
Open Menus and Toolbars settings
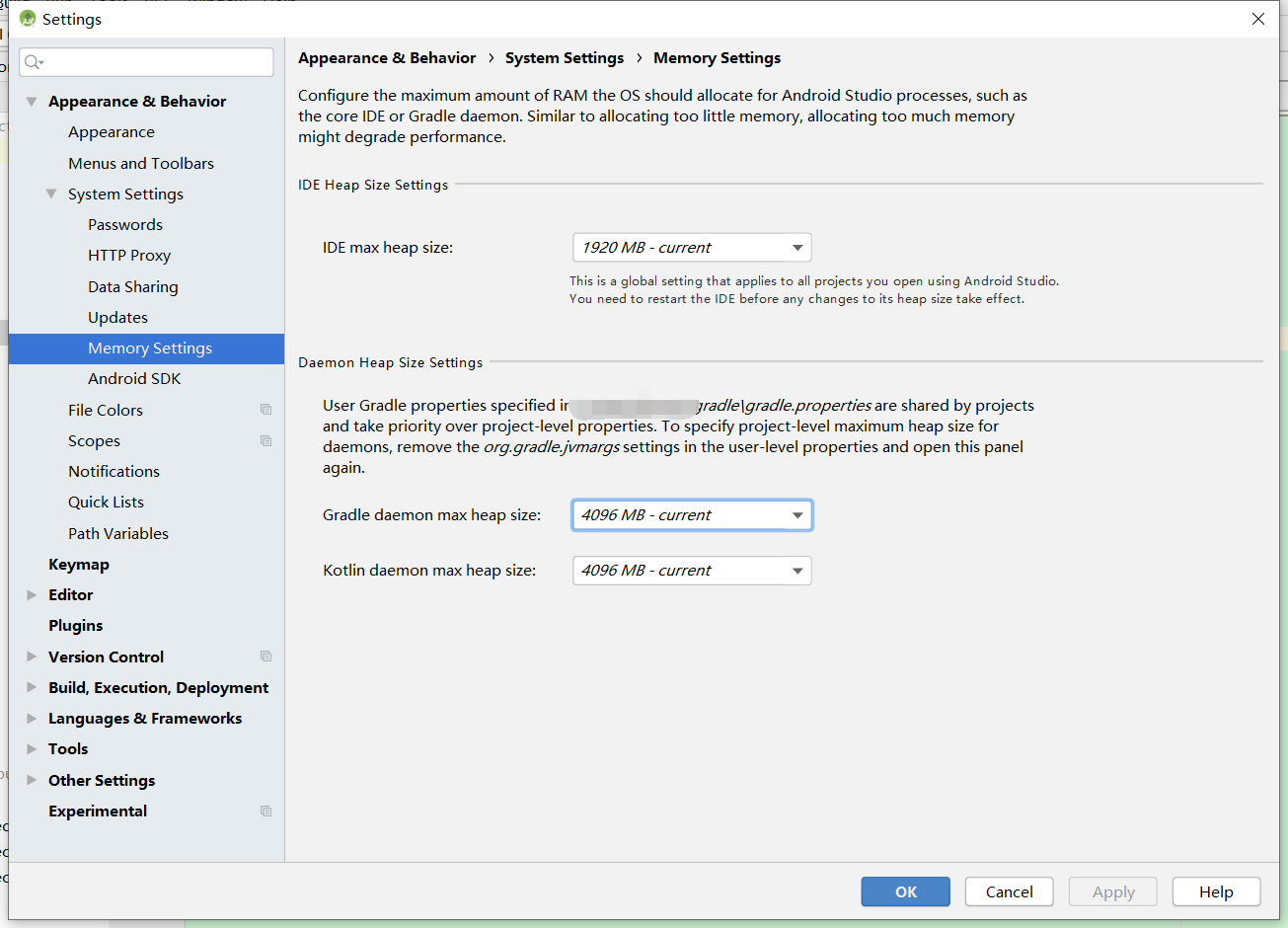(x=141, y=163)
